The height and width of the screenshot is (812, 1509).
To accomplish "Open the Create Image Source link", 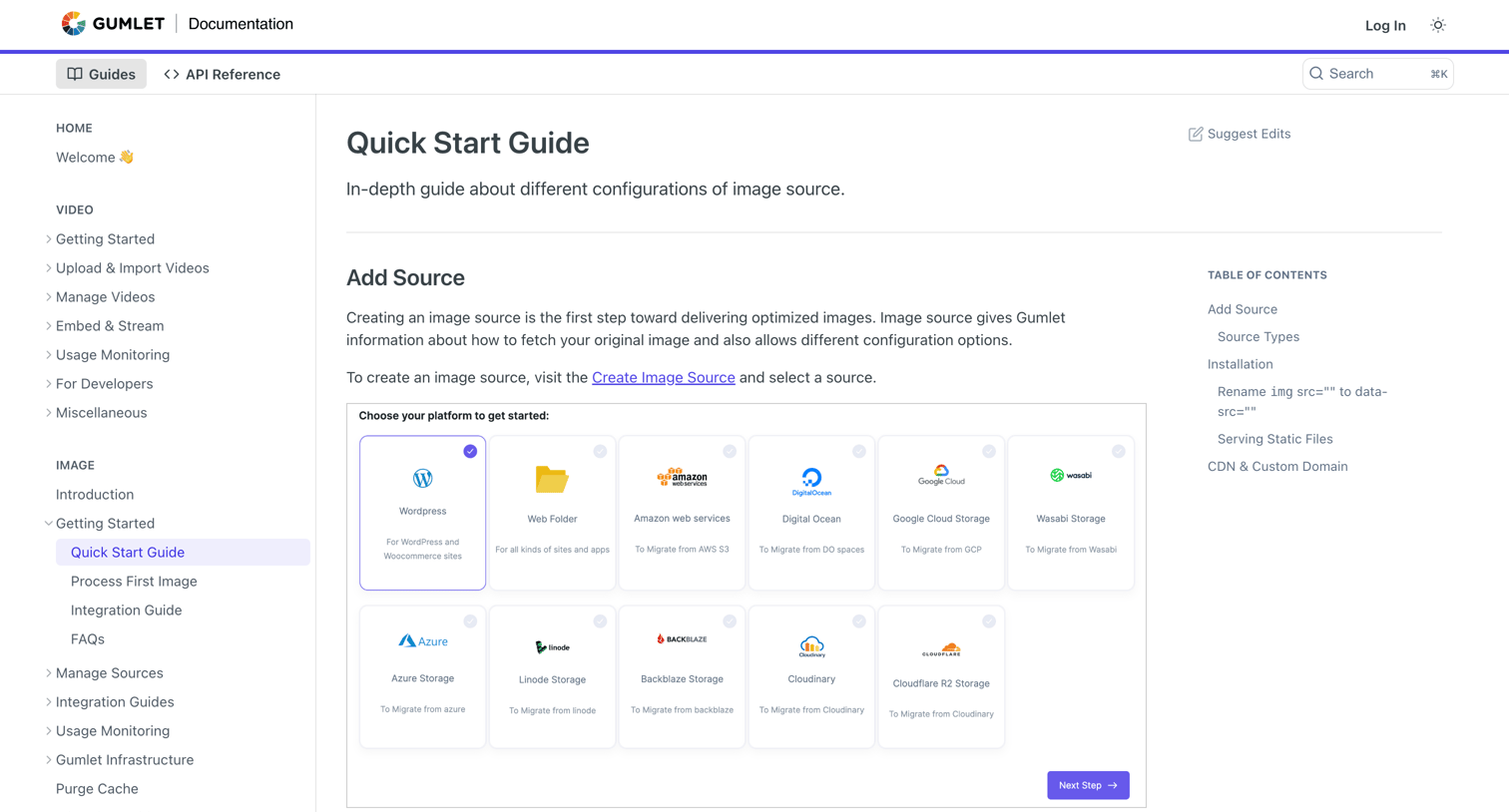I will [x=664, y=377].
